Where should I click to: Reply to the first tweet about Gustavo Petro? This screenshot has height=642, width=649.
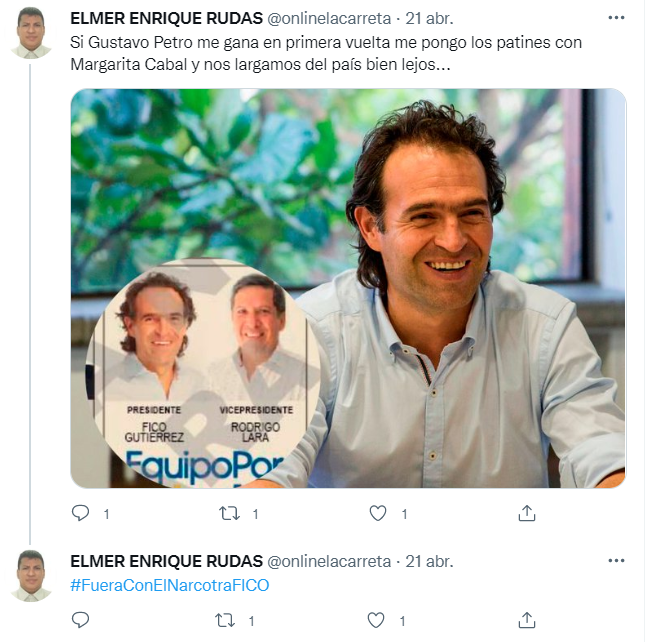click(80, 513)
